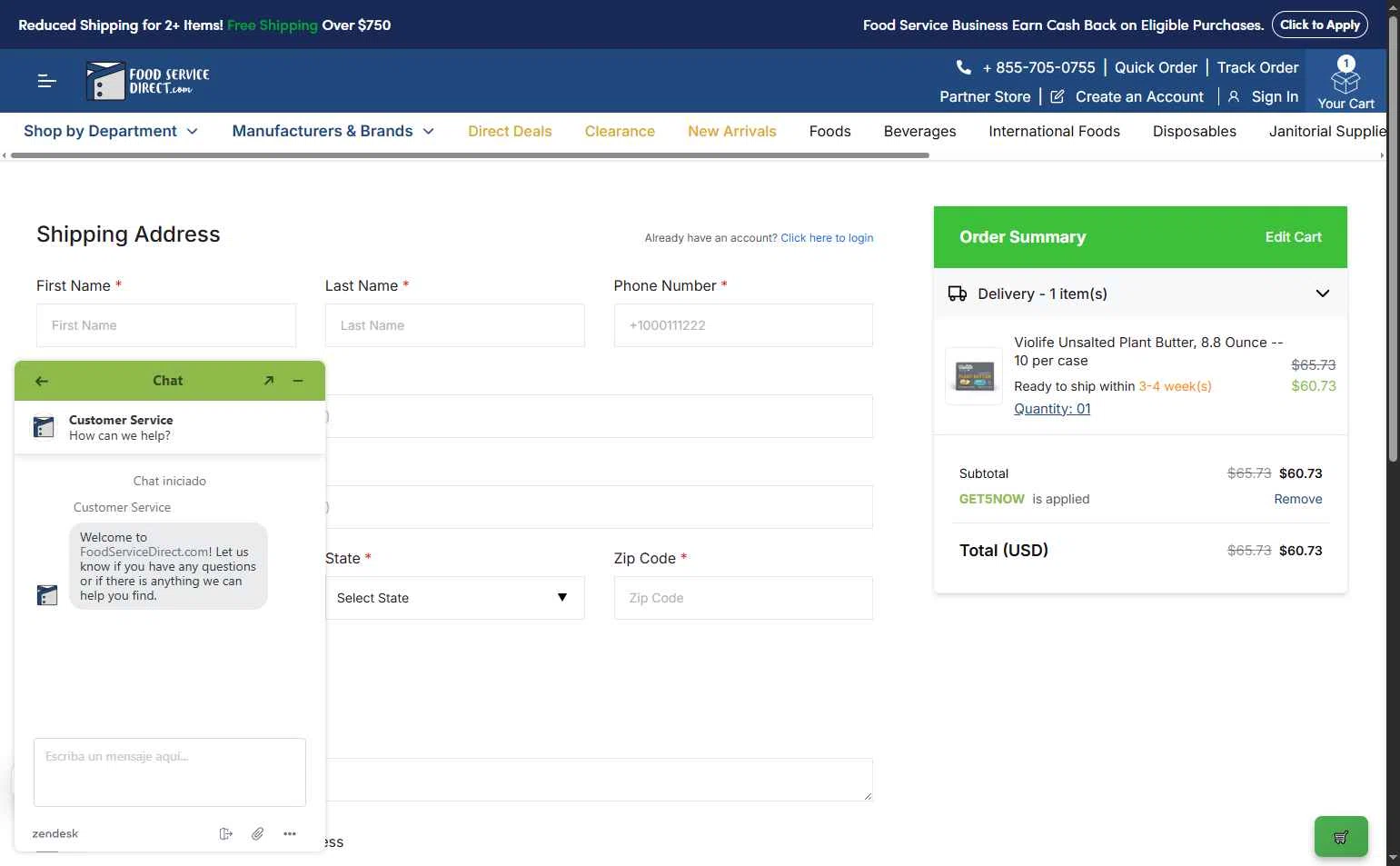Click the Phone Number field
1400x866 pixels.
743,325
